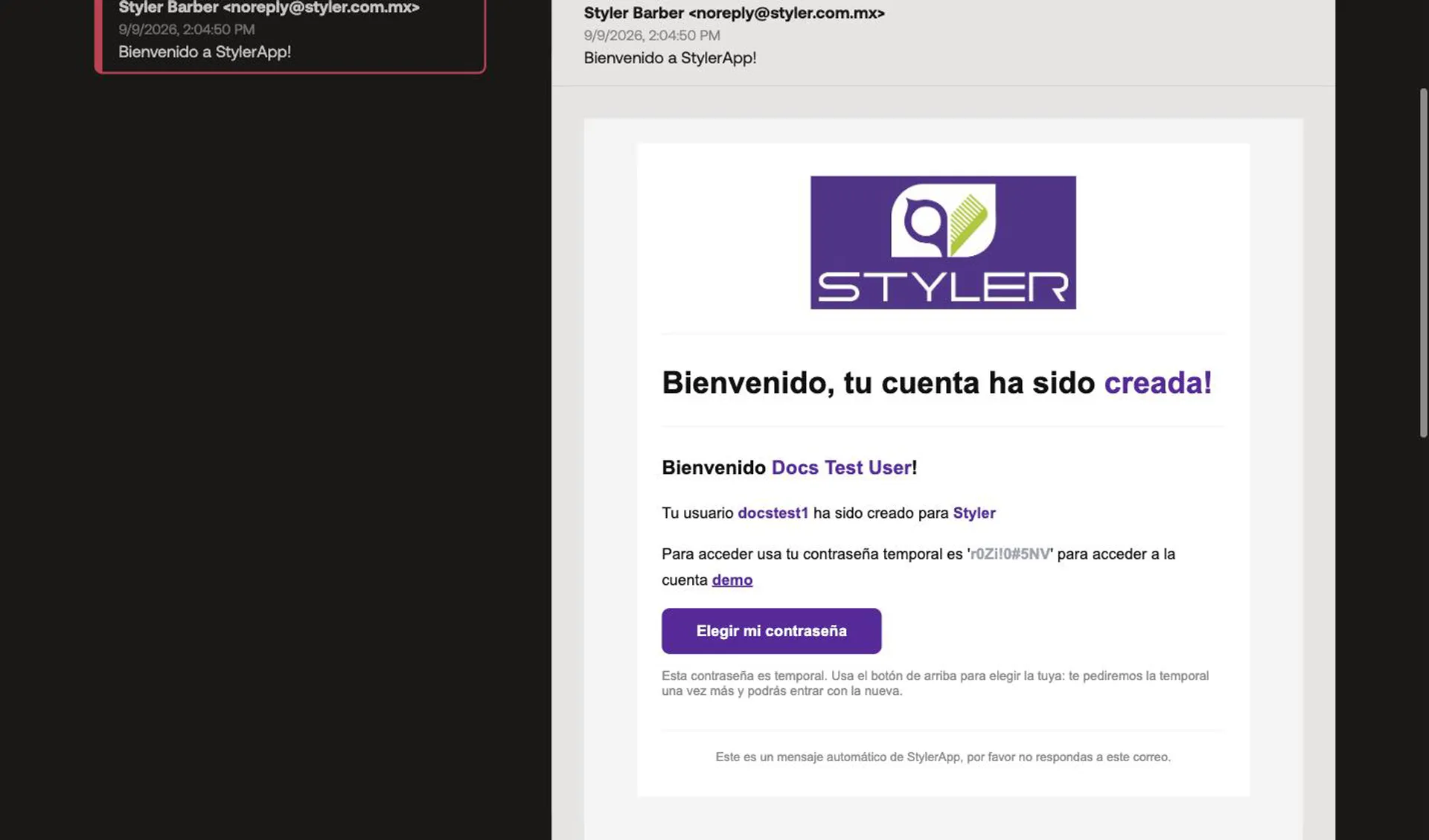
Task: Click the date in the email list item
Action: point(186,29)
